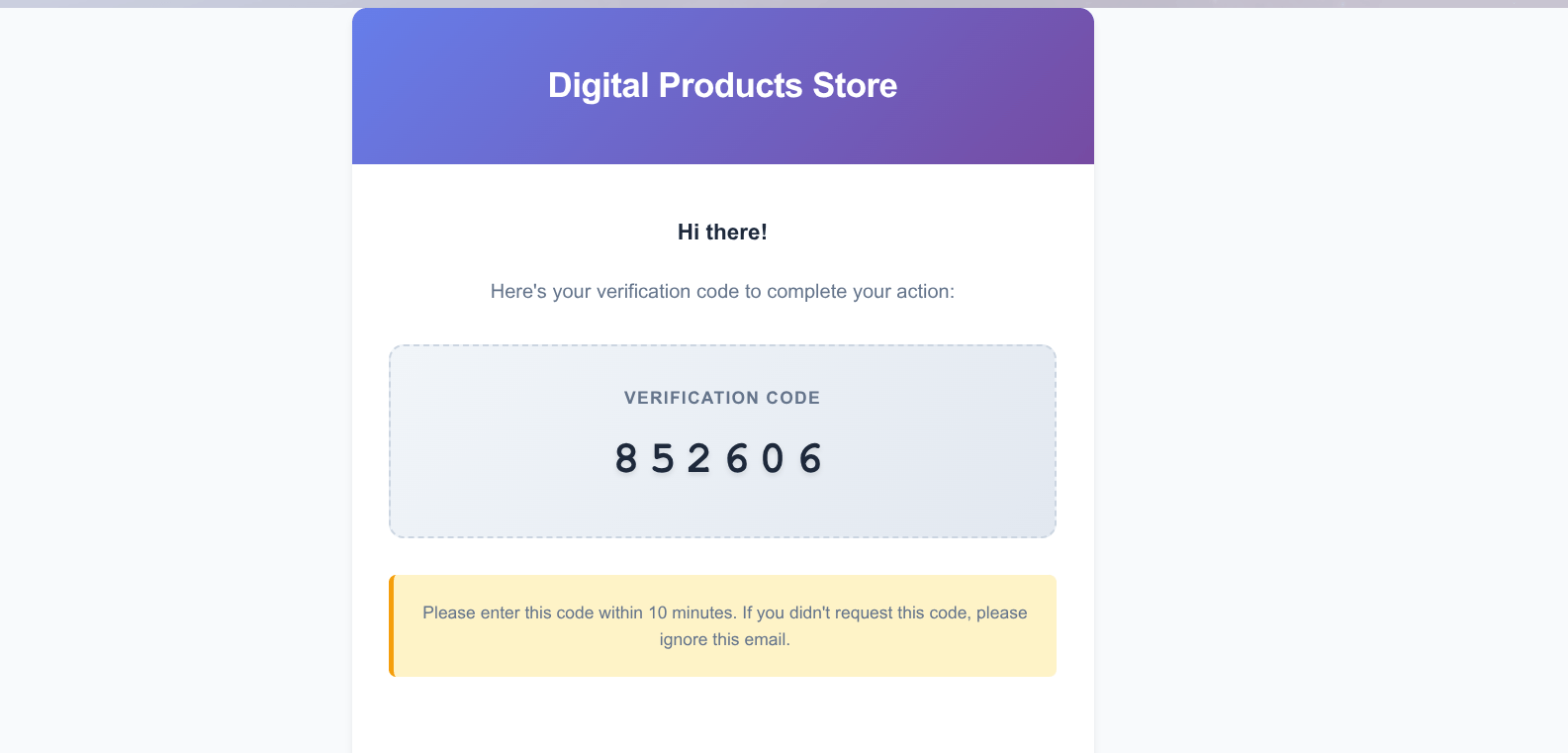Image resolution: width=1568 pixels, height=753 pixels.
Task: Click the 6 between 2 and 0
Action: 737,459
